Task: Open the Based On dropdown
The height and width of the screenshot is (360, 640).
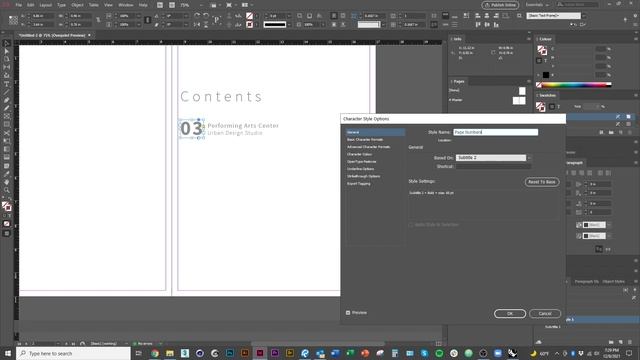Action: click(493, 158)
